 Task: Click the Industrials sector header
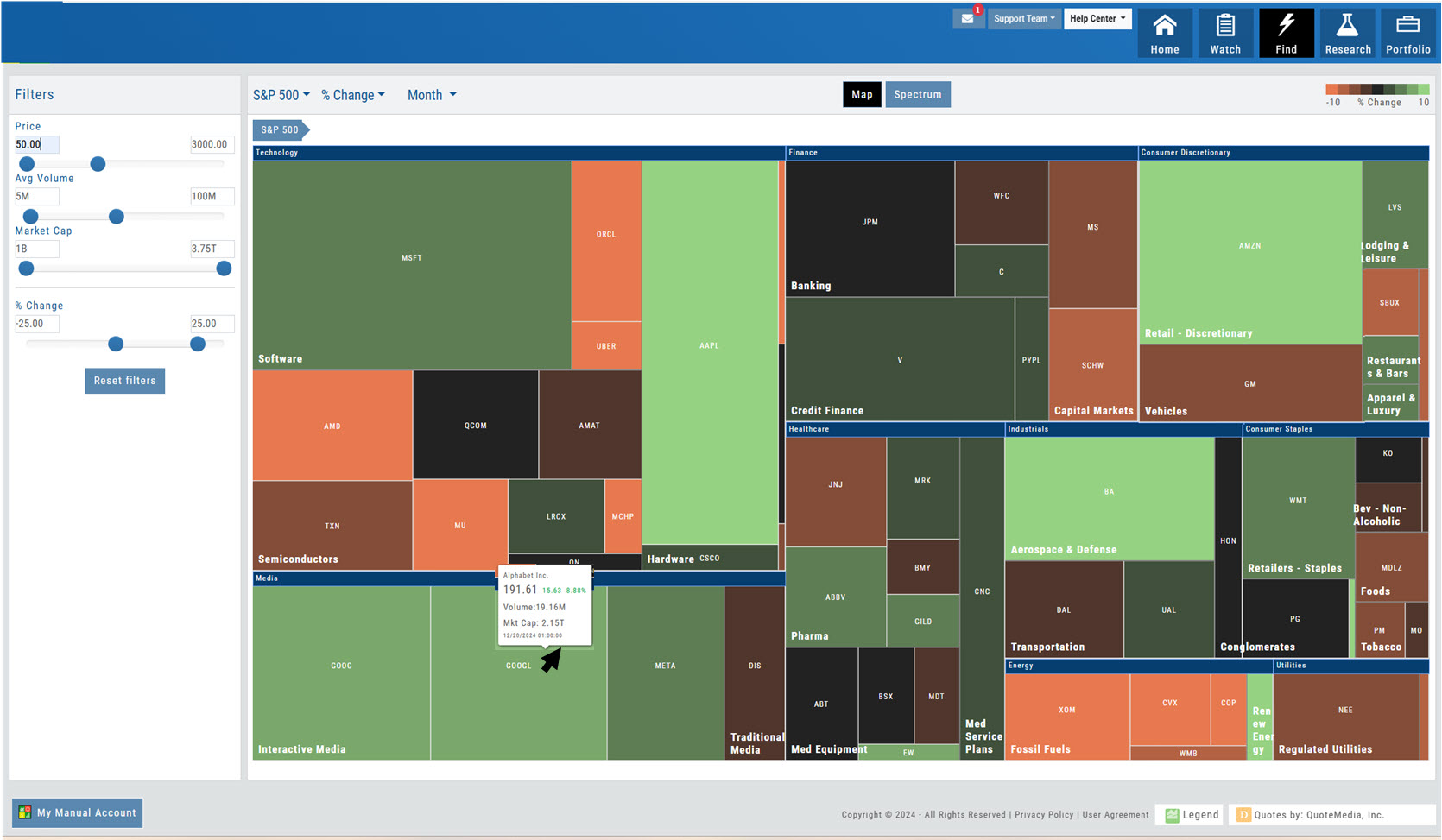pyautogui.click(x=1123, y=429)
